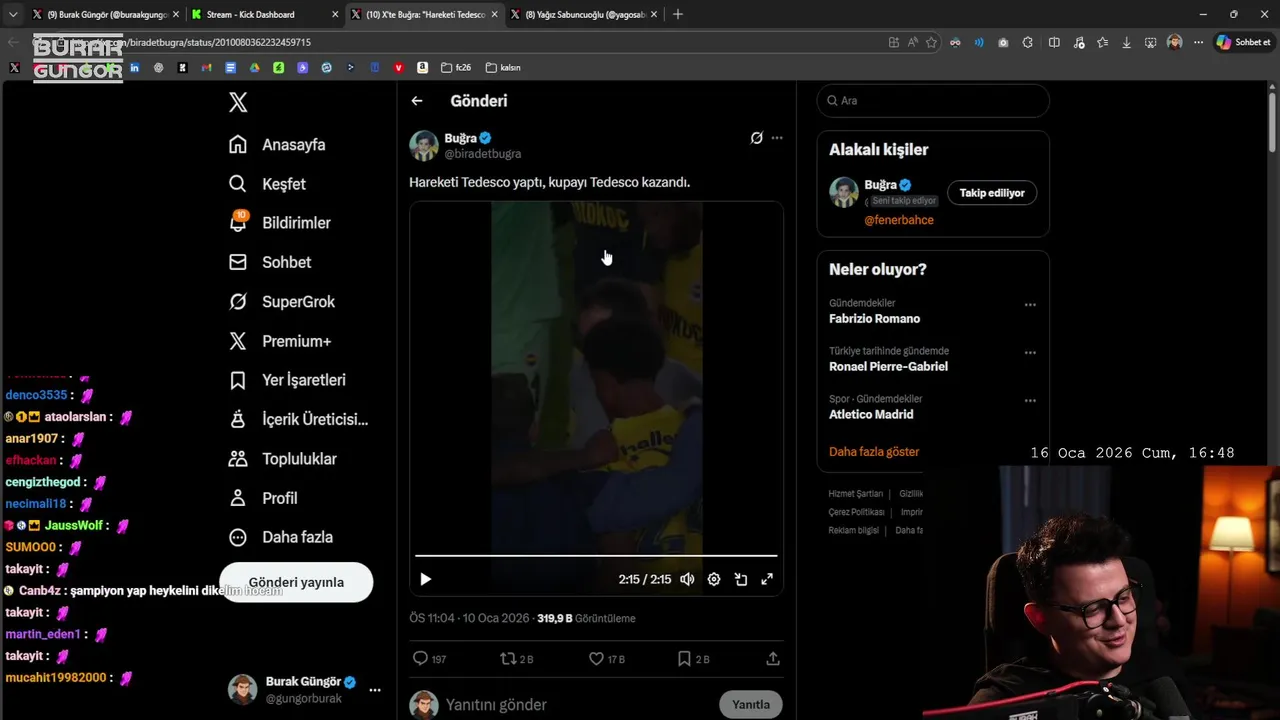Open Anasayfa home page
The width and height of the screenshot is (1280, 720).
pos(277,145)
